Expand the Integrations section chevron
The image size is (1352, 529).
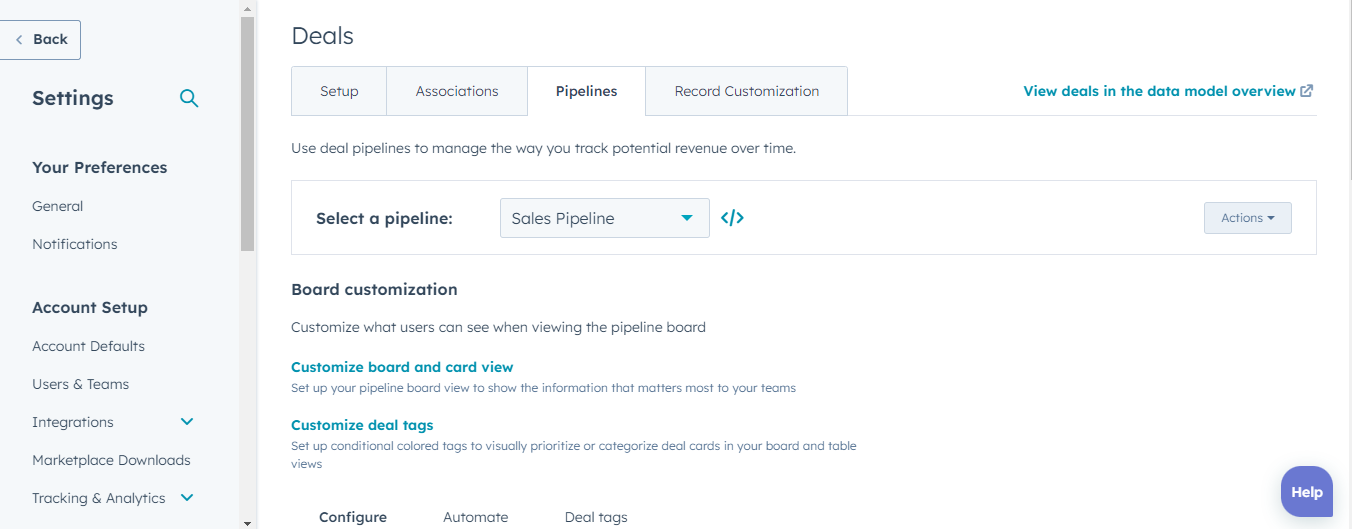pos(187,422)
